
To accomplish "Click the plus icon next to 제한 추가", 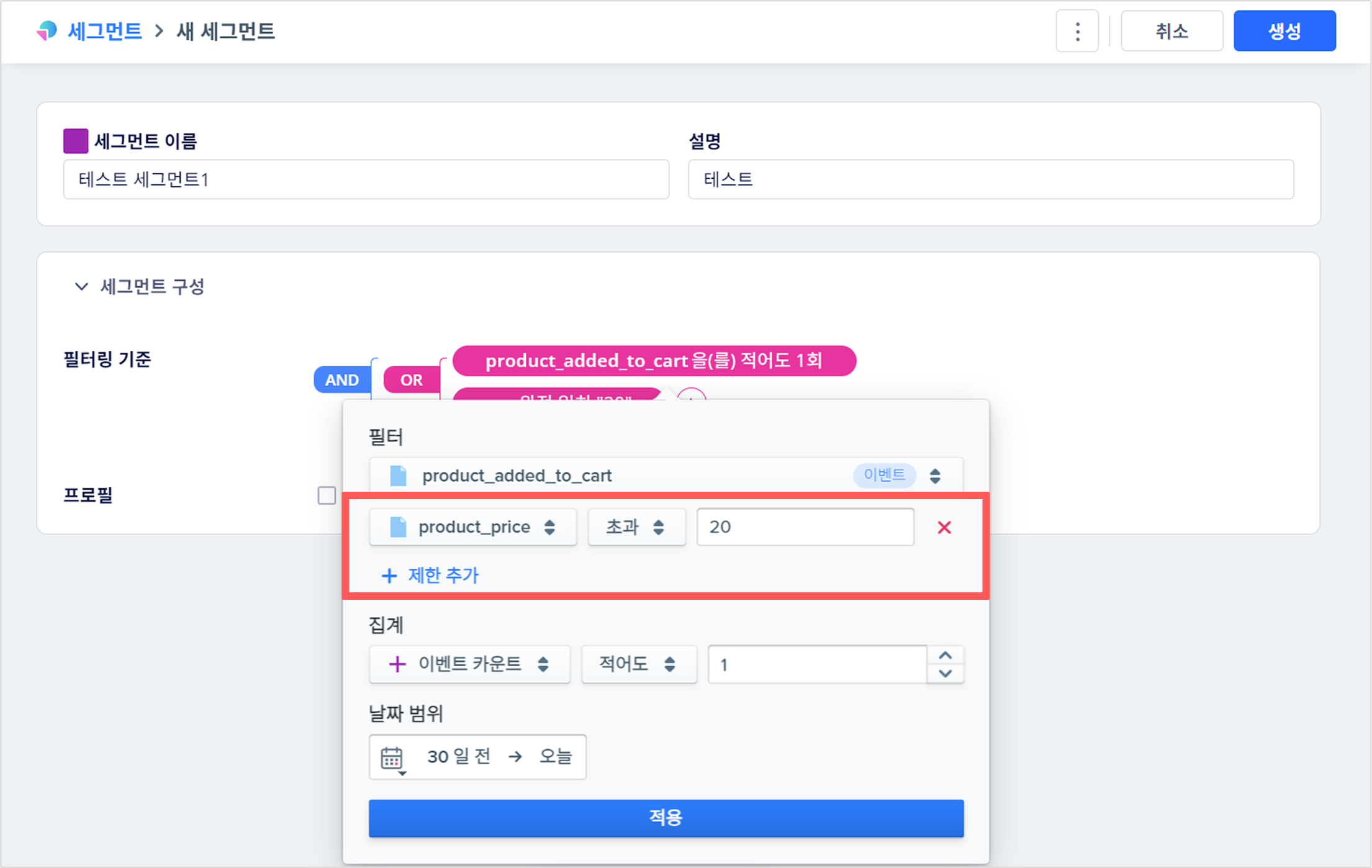I will click(389, 576).
